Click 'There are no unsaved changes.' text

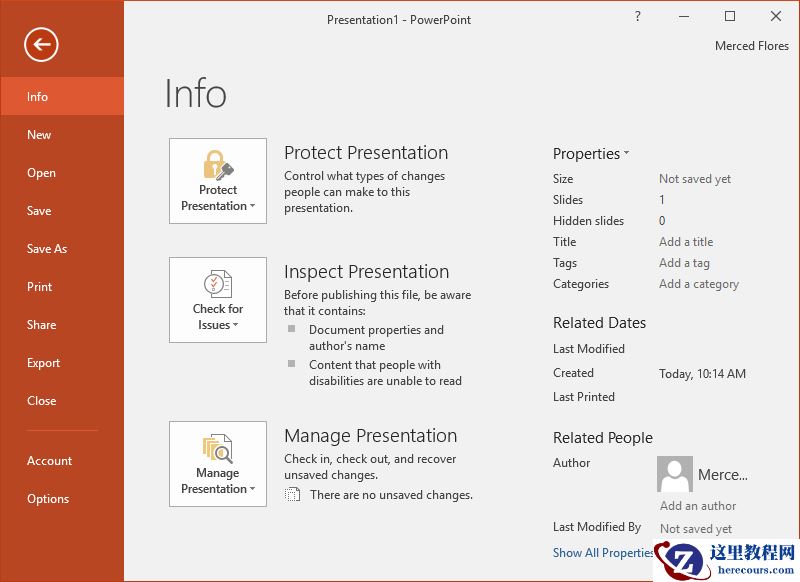[x=391, y=495]
